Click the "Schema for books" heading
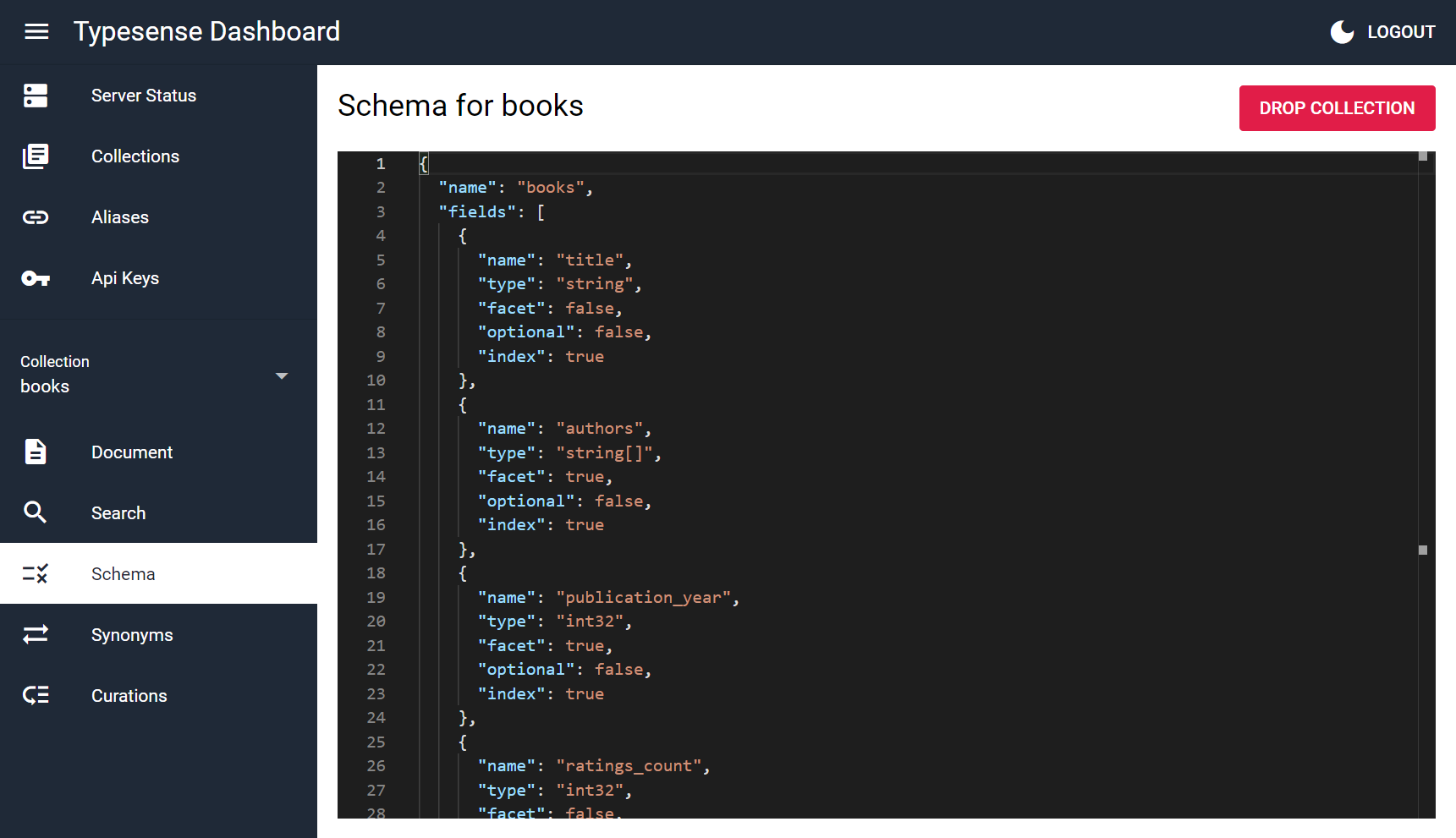The width and height of the screenshot is (1456, 838). [x=460, y=106]
